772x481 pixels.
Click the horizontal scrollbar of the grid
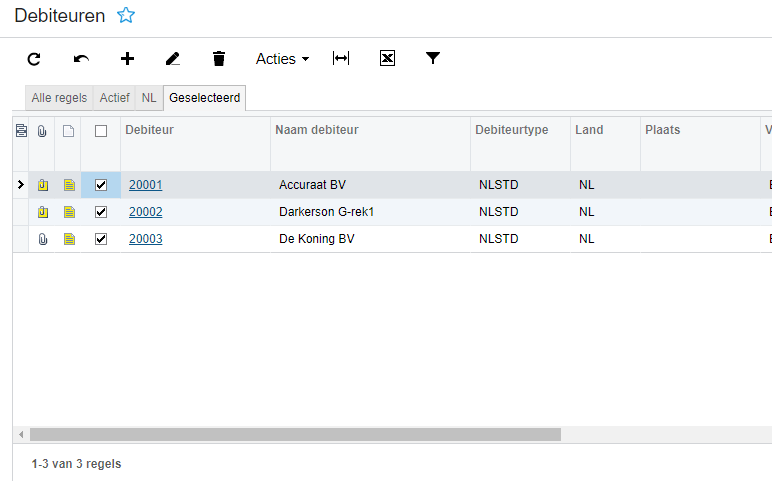pyautogui.click(x=295, y=435)
